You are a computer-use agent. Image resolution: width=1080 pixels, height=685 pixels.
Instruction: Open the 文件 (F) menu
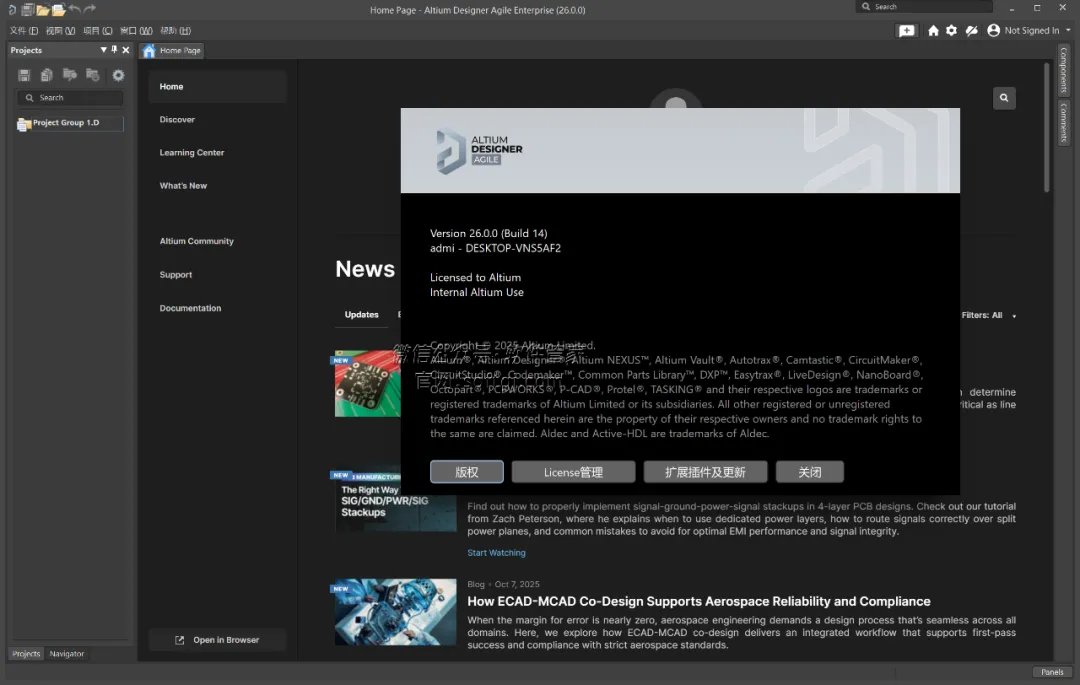[24, 30]
